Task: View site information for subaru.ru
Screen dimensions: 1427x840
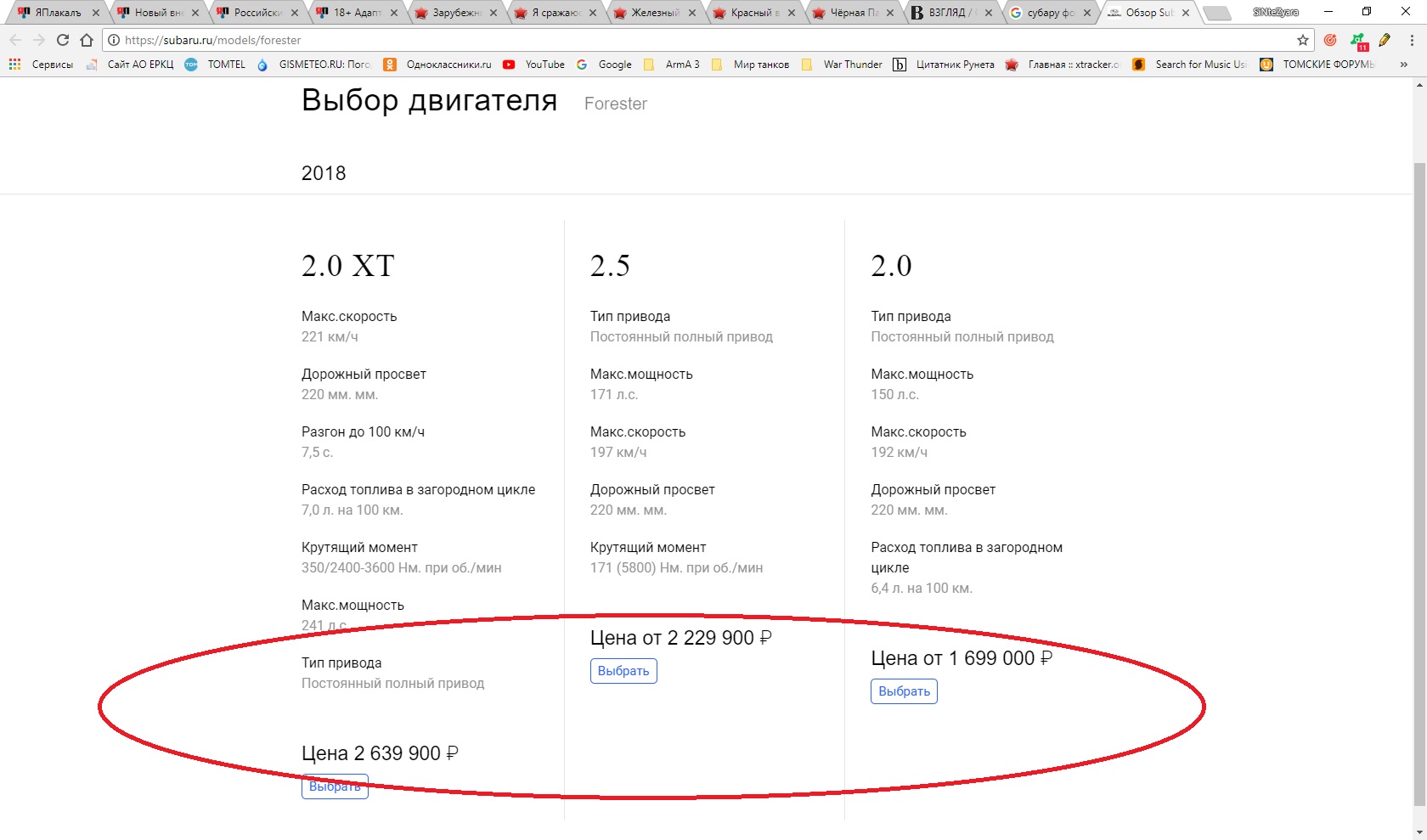Action: click(x=114, y=40)
